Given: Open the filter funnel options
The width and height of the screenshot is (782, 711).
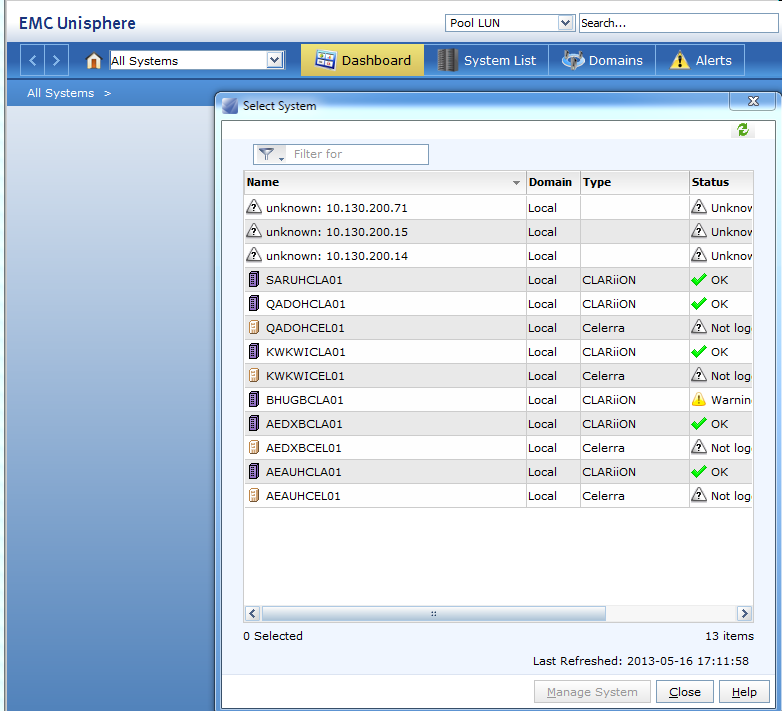Looking at the screenshot, I should 271,154.
